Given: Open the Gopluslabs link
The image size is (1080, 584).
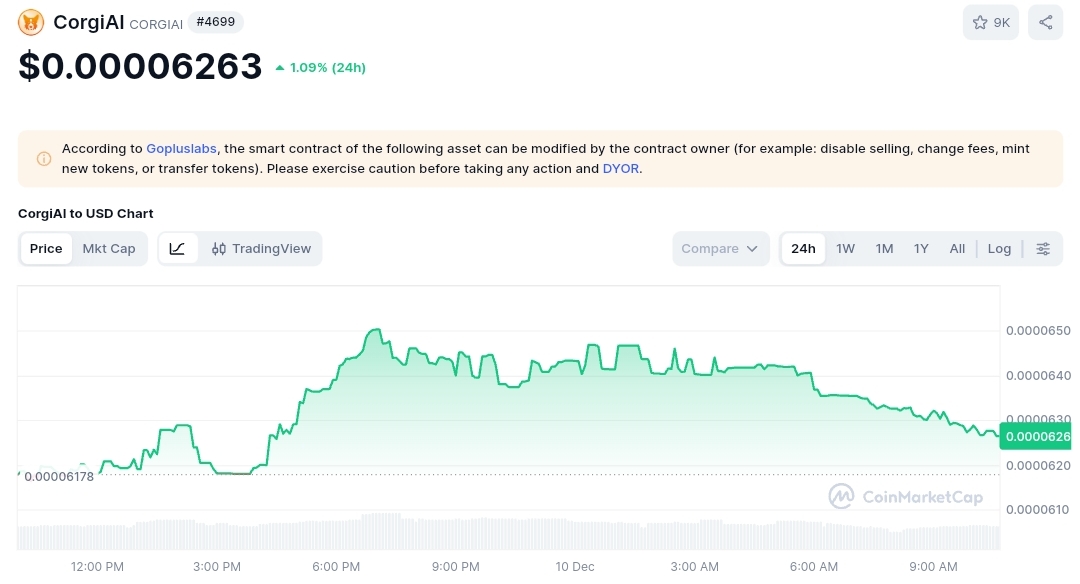Looking at the screenshot, I should click(181, 149).
